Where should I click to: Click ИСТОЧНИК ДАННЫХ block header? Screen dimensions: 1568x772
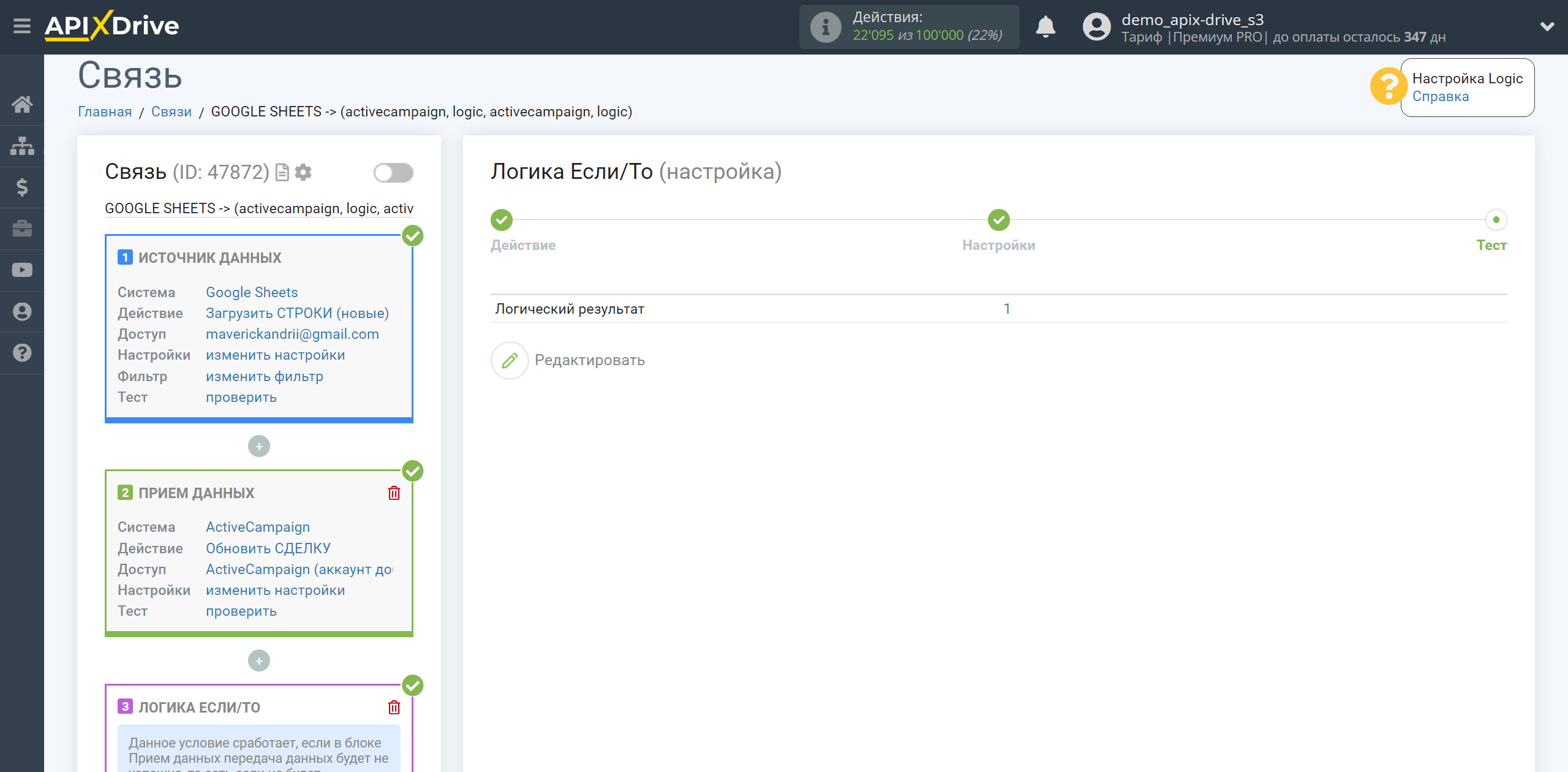(209, 258)
